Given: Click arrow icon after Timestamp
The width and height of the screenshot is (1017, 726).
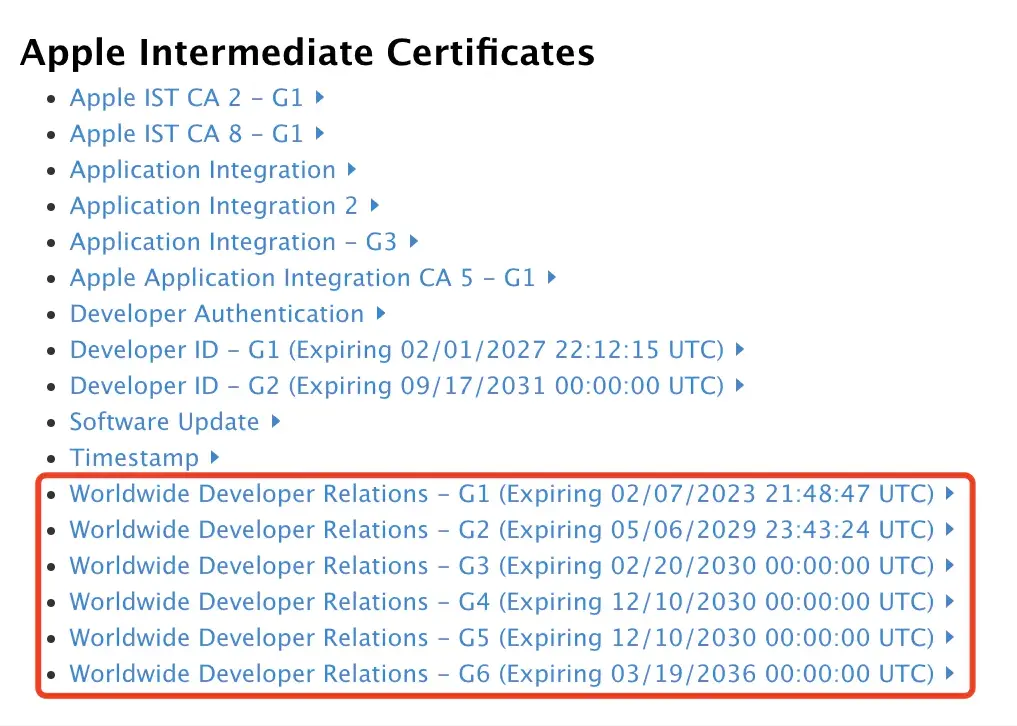Looking at the screenshot, I should tap(215, 457).
